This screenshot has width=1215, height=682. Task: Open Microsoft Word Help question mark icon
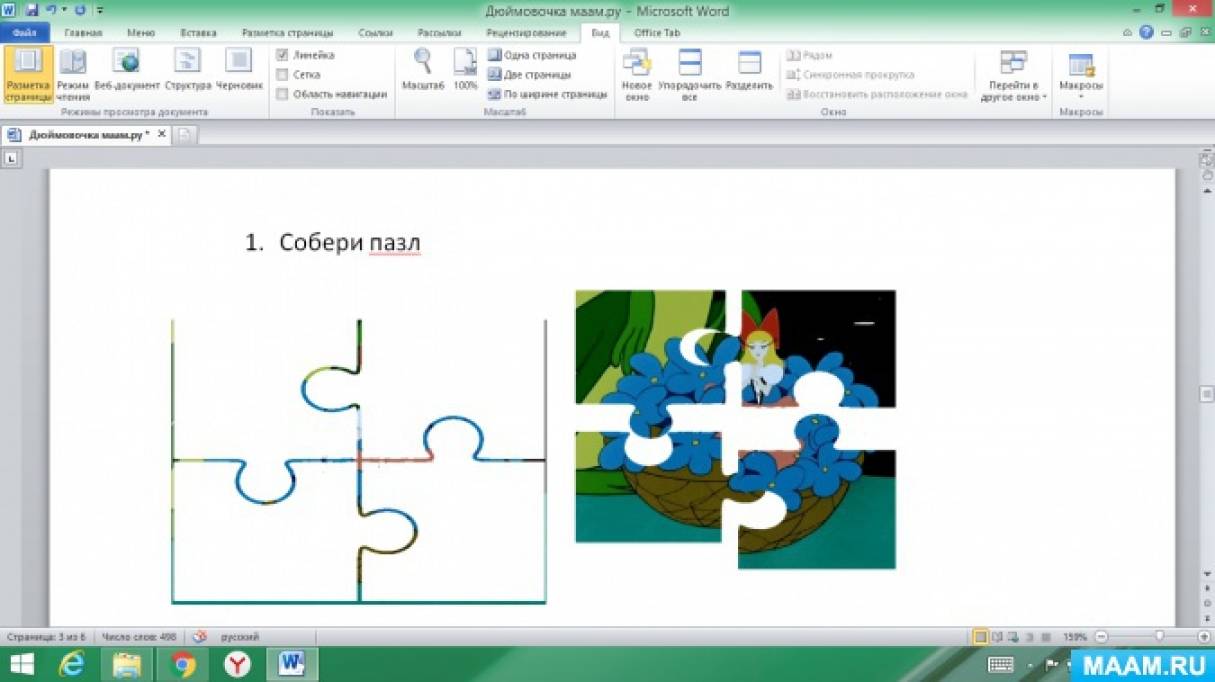1146,32
